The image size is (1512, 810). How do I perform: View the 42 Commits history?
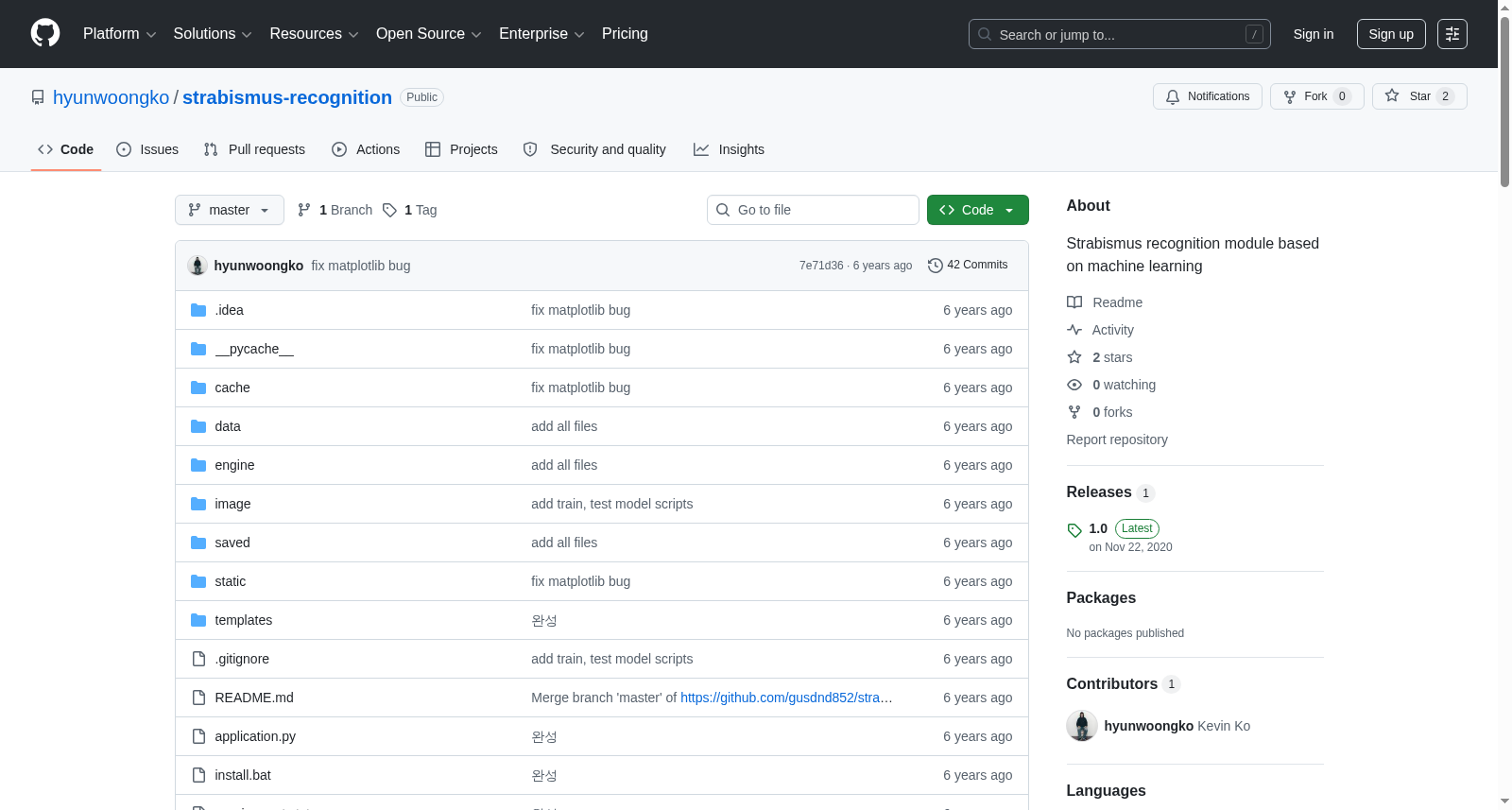coord(968,265)
